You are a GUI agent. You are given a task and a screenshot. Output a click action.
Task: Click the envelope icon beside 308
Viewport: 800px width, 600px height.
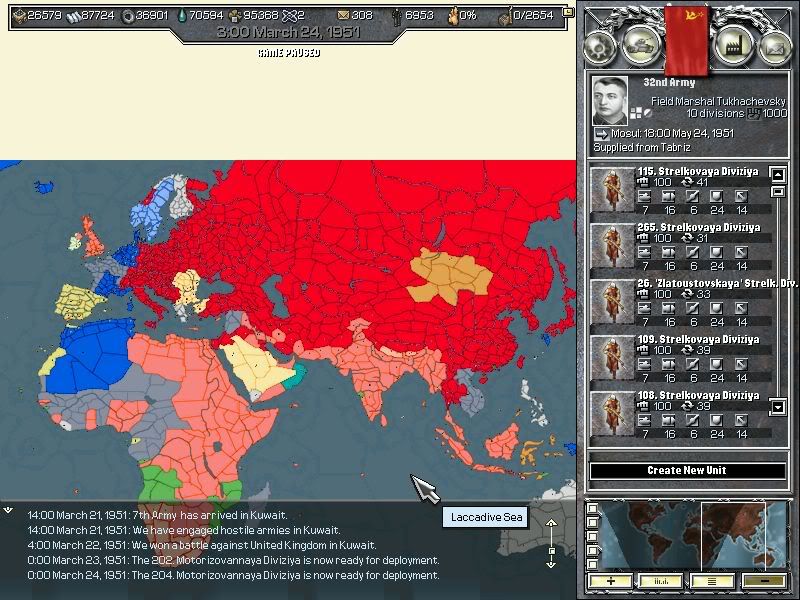343,15
